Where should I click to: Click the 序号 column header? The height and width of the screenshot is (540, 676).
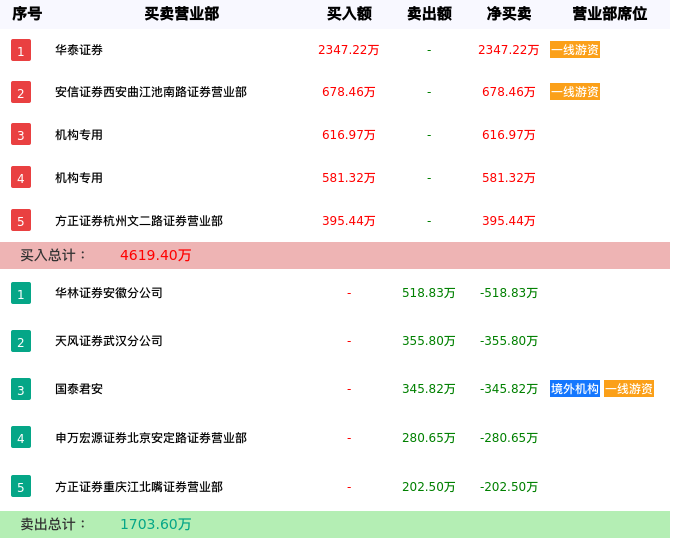click(27, 14)
